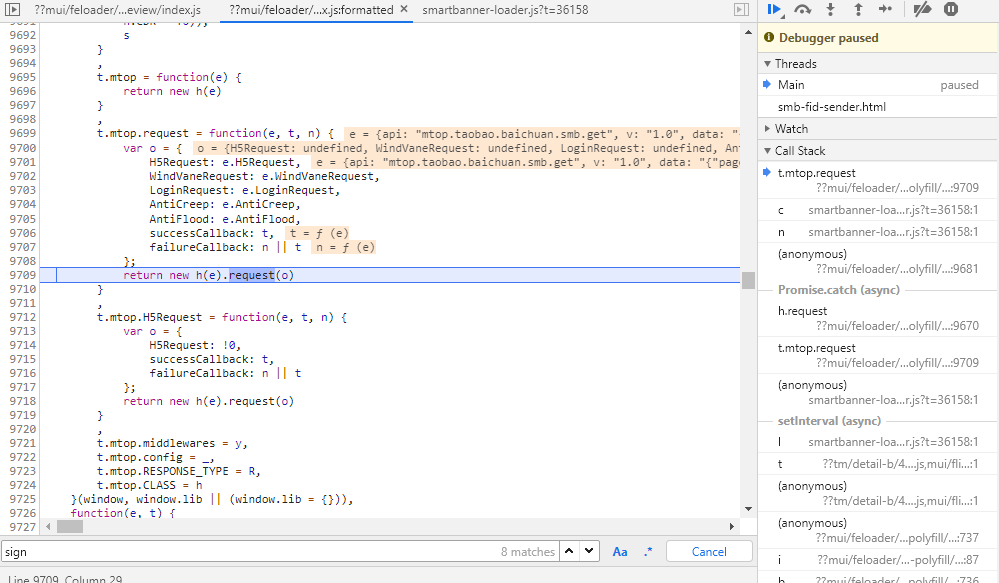The image size is (999, 583).
Task: Step over next function call
Action: click(802, 10)
